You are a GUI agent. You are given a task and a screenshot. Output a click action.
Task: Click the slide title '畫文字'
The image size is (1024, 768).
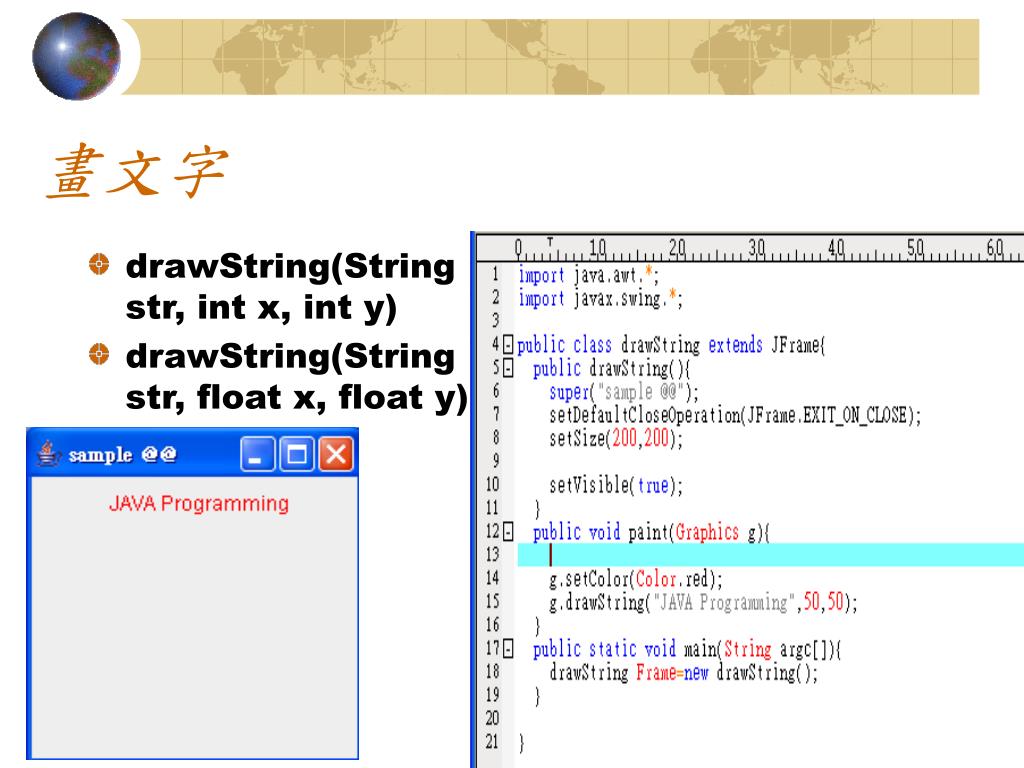(138, 172)
